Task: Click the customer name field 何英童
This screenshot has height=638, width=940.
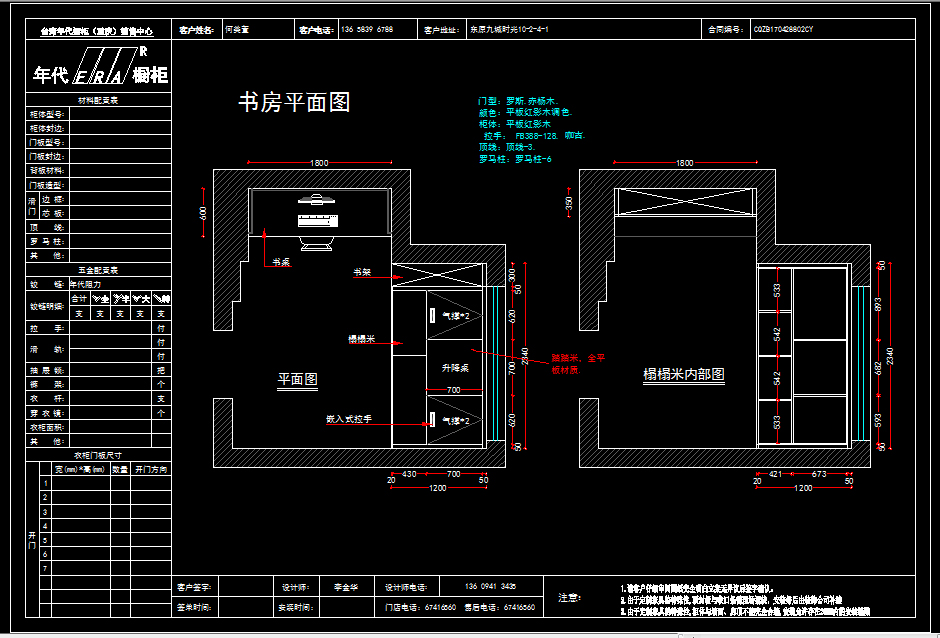Action: [238, 30]
